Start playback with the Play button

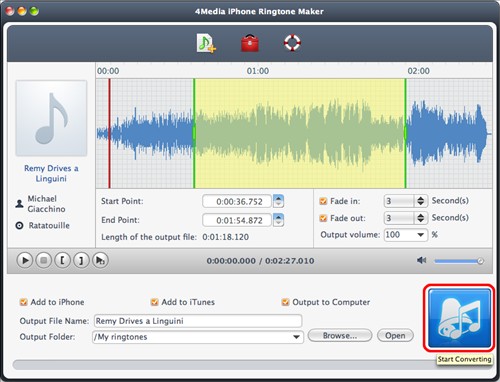pos(25,260)
